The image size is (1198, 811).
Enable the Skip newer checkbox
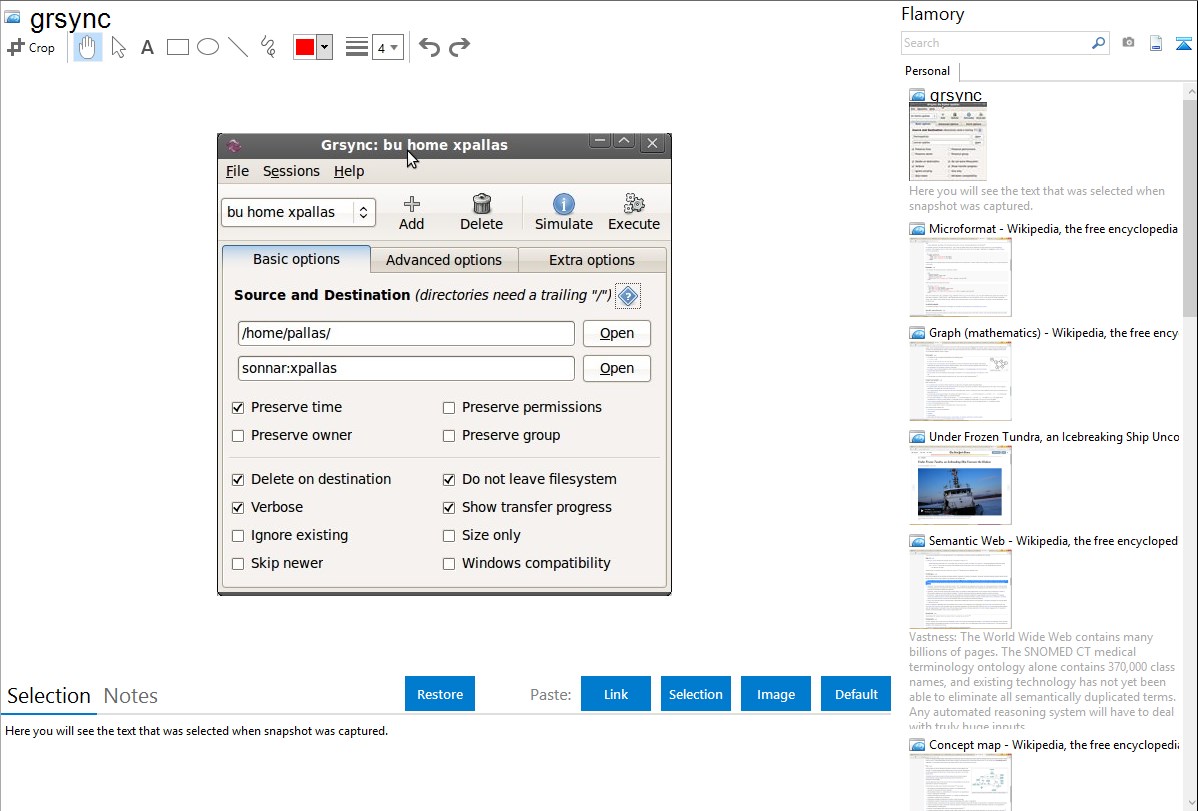tap(238, 564)
